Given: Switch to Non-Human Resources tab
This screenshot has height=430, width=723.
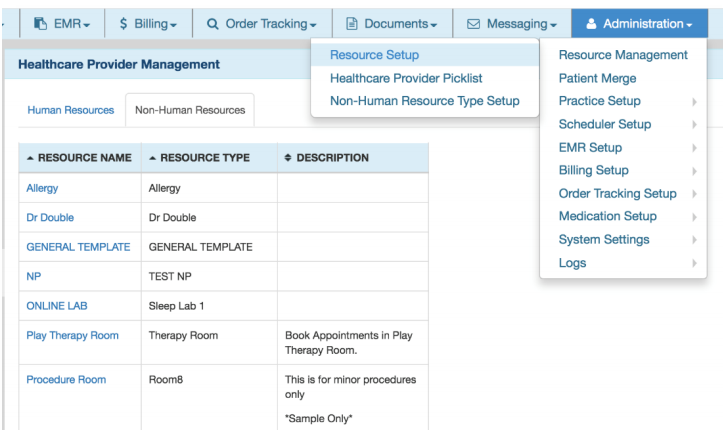Looking at the screenshot, I should click(190, 110).
